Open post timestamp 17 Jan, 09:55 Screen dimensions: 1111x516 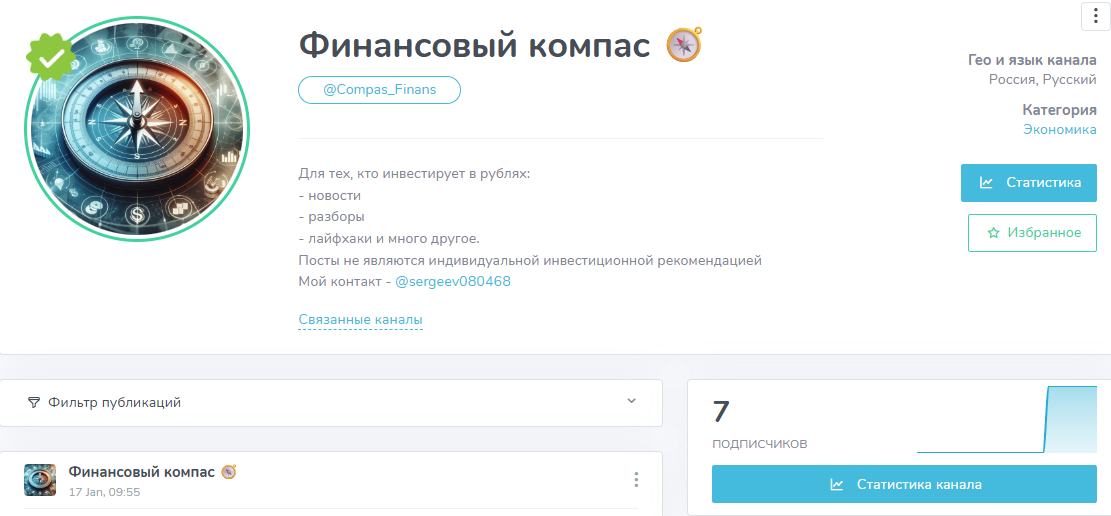104,491
